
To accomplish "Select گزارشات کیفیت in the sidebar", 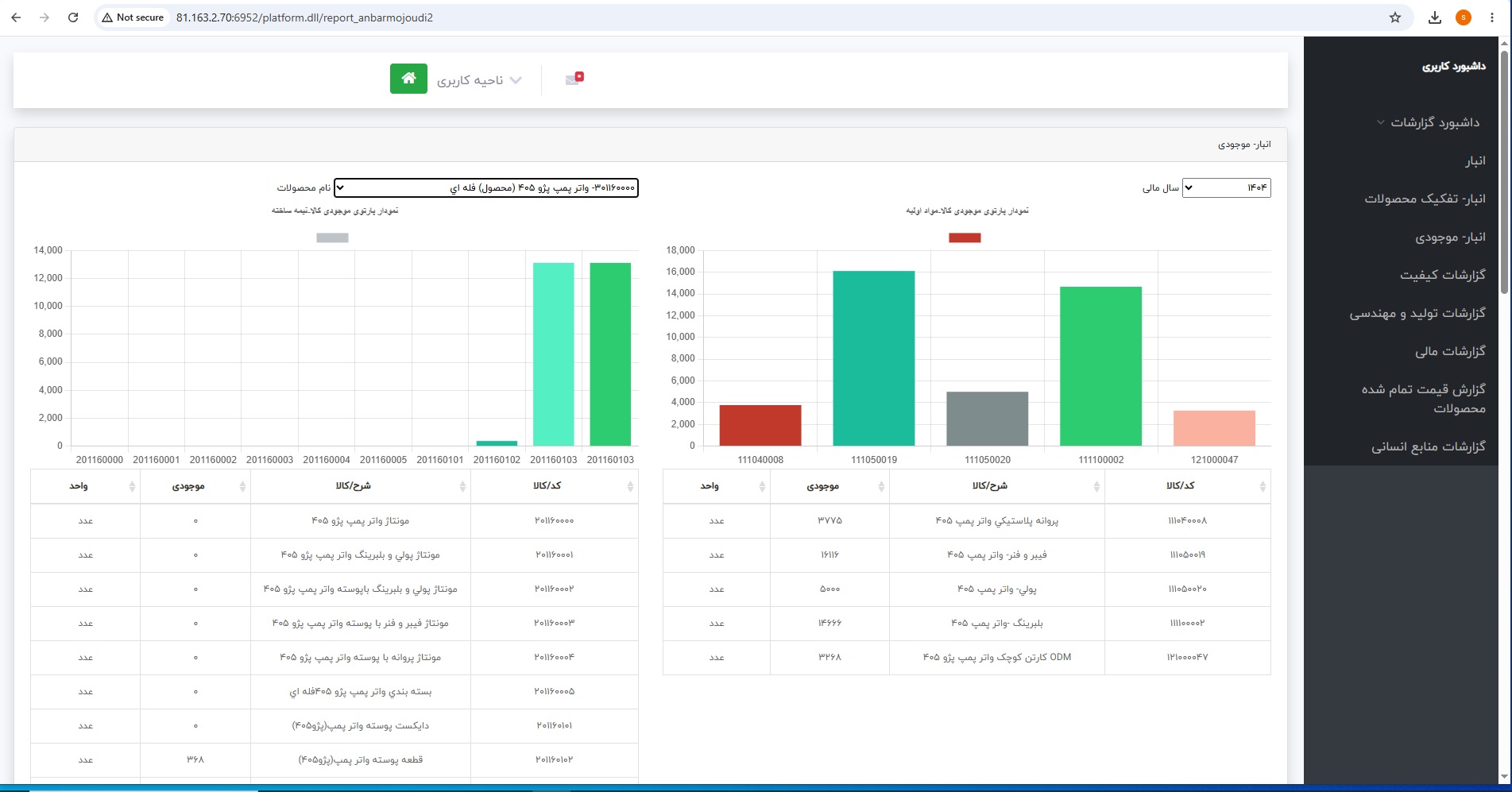I will pos(1442,275).
